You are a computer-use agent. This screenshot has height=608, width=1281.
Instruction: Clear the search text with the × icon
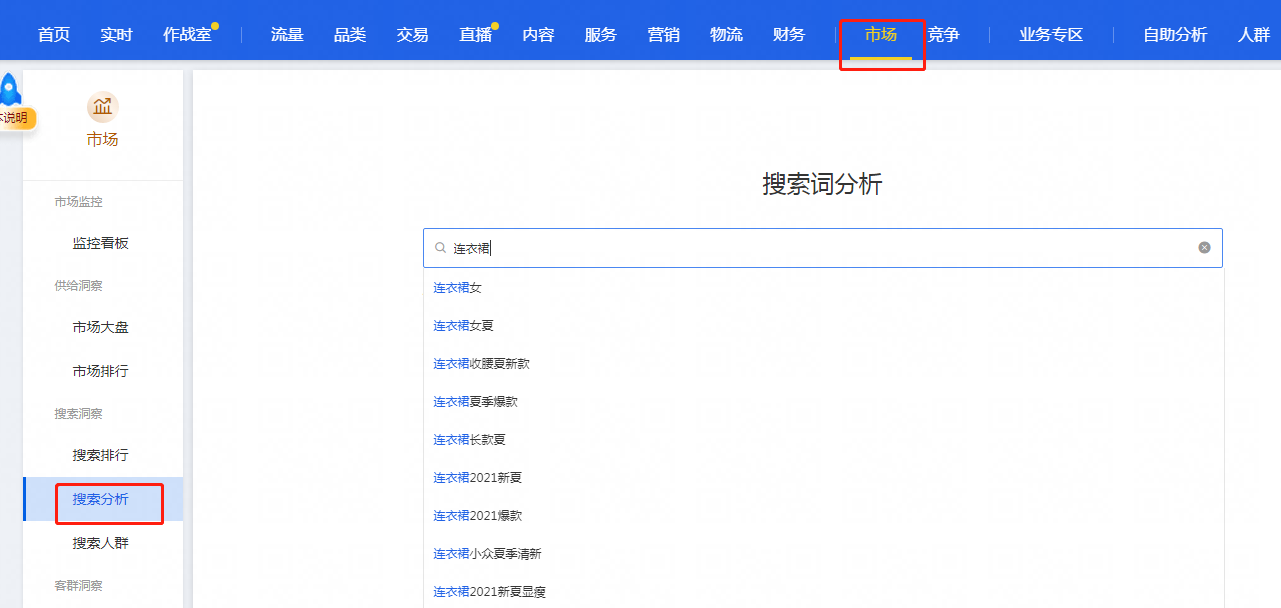point(1204,247)
